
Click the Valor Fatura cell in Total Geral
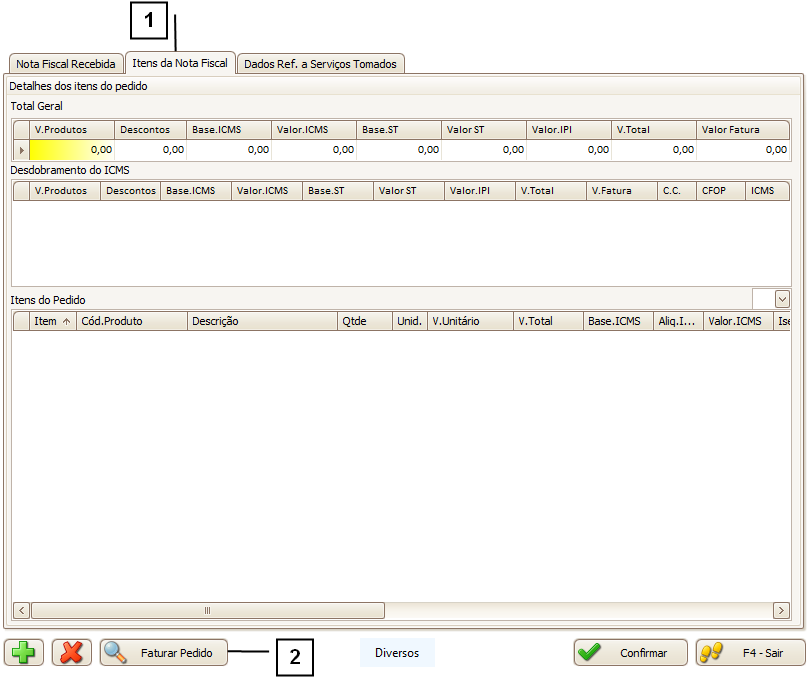tap(743, 150)
